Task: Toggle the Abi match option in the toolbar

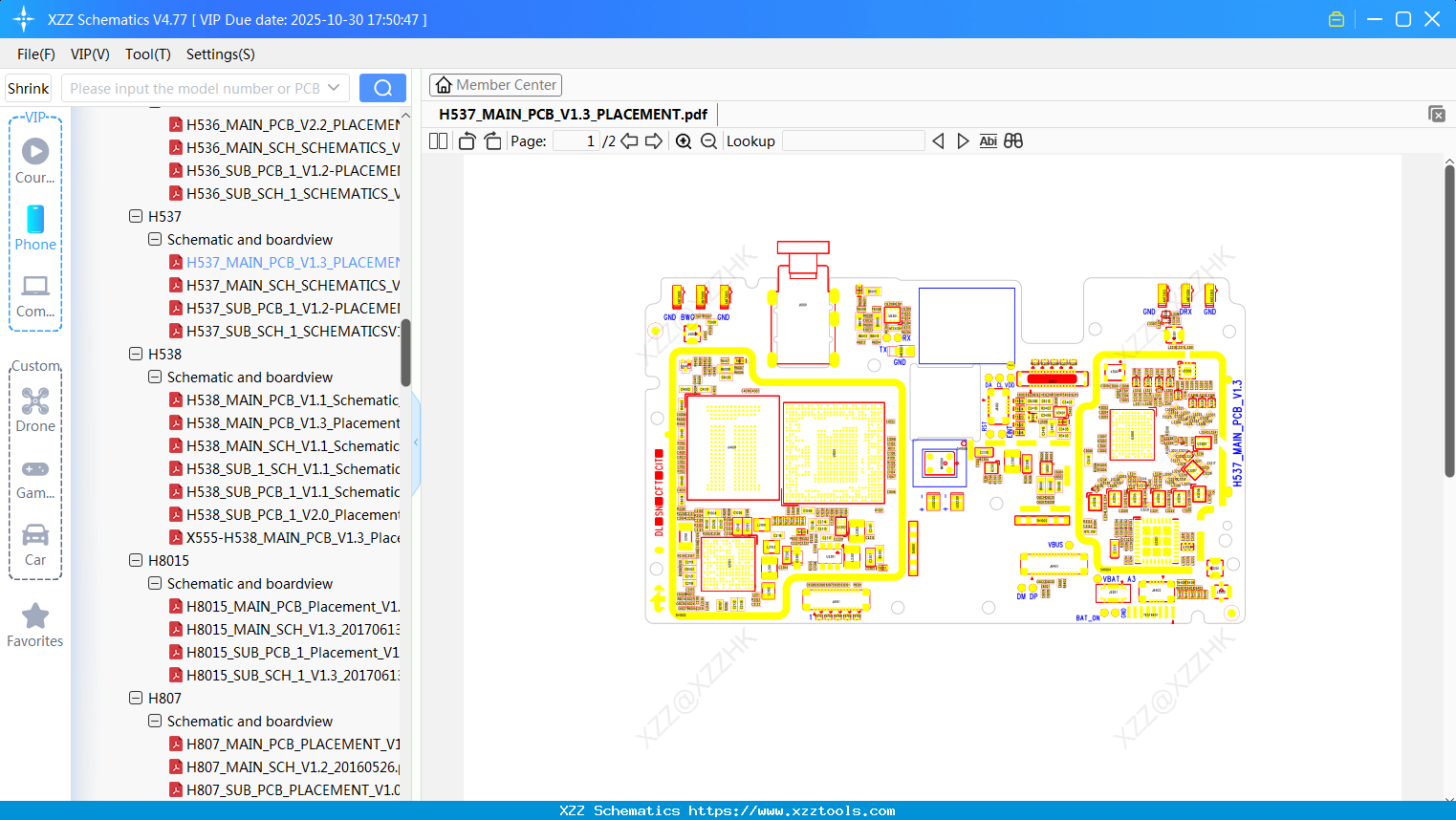Action: coord(988,140)
